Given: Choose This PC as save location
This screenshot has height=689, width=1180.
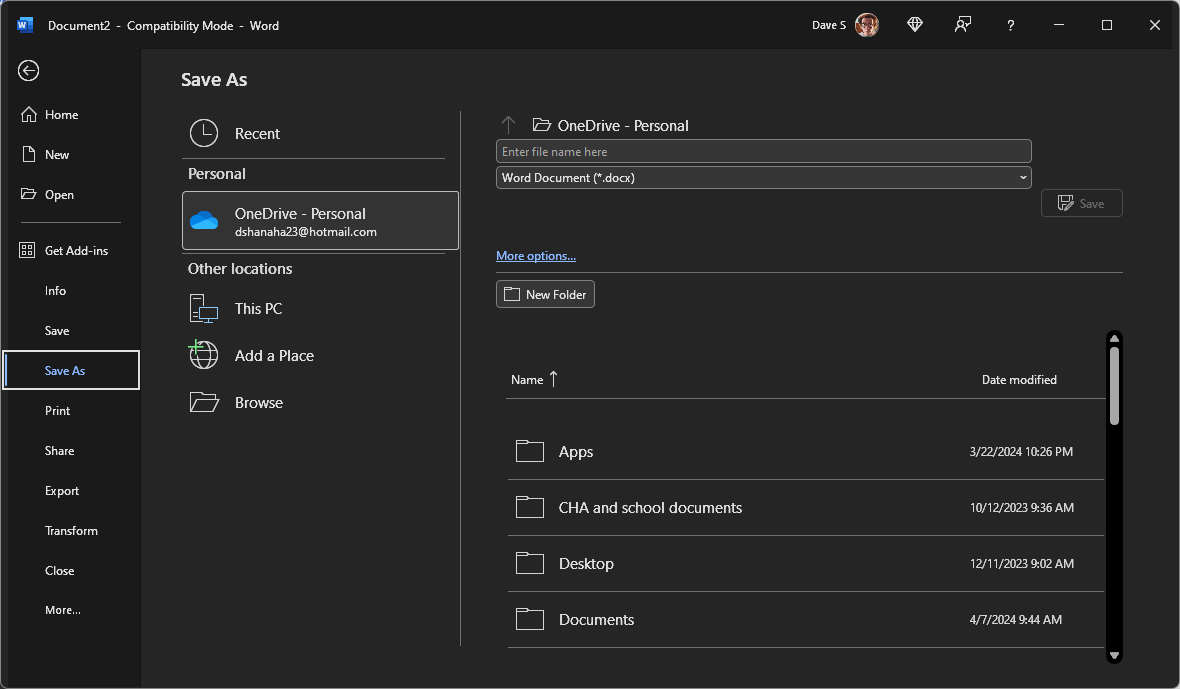Looking at the screenshot, I should (x=258, y=308).
